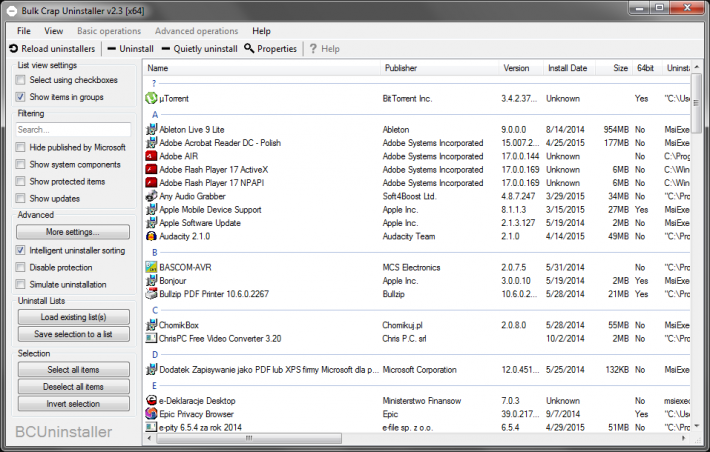Click the More settings... button
The image size is (710, 452).
73,232
